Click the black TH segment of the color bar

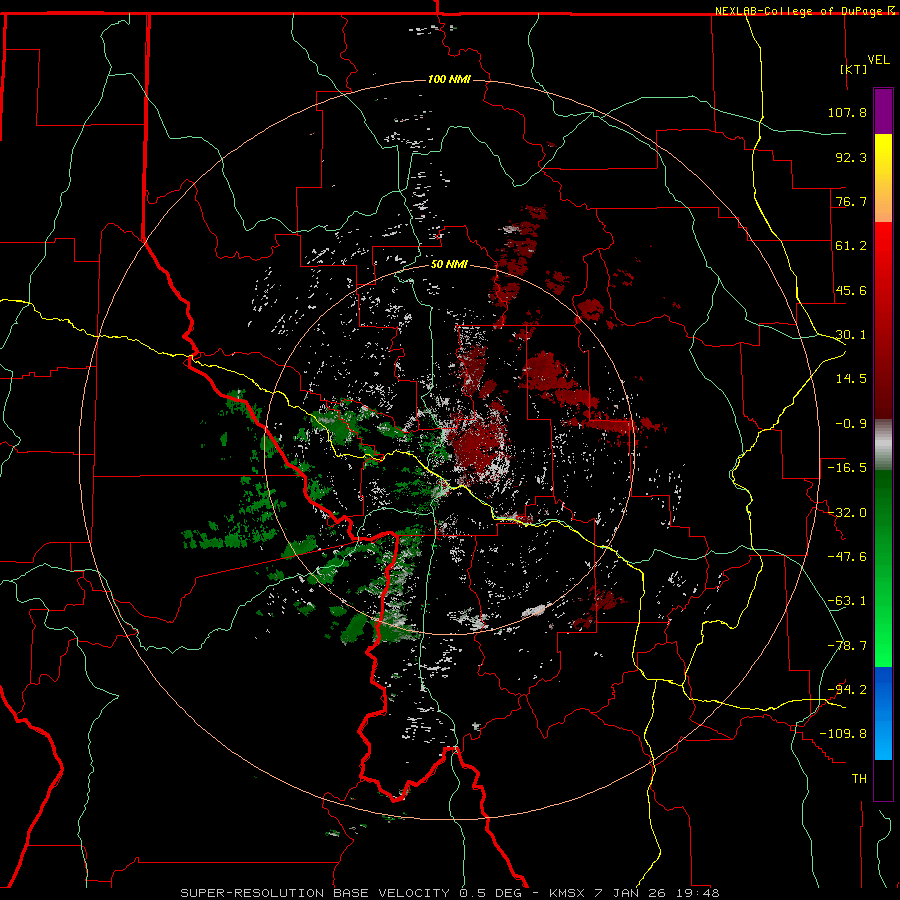click(x=883, y=779)
